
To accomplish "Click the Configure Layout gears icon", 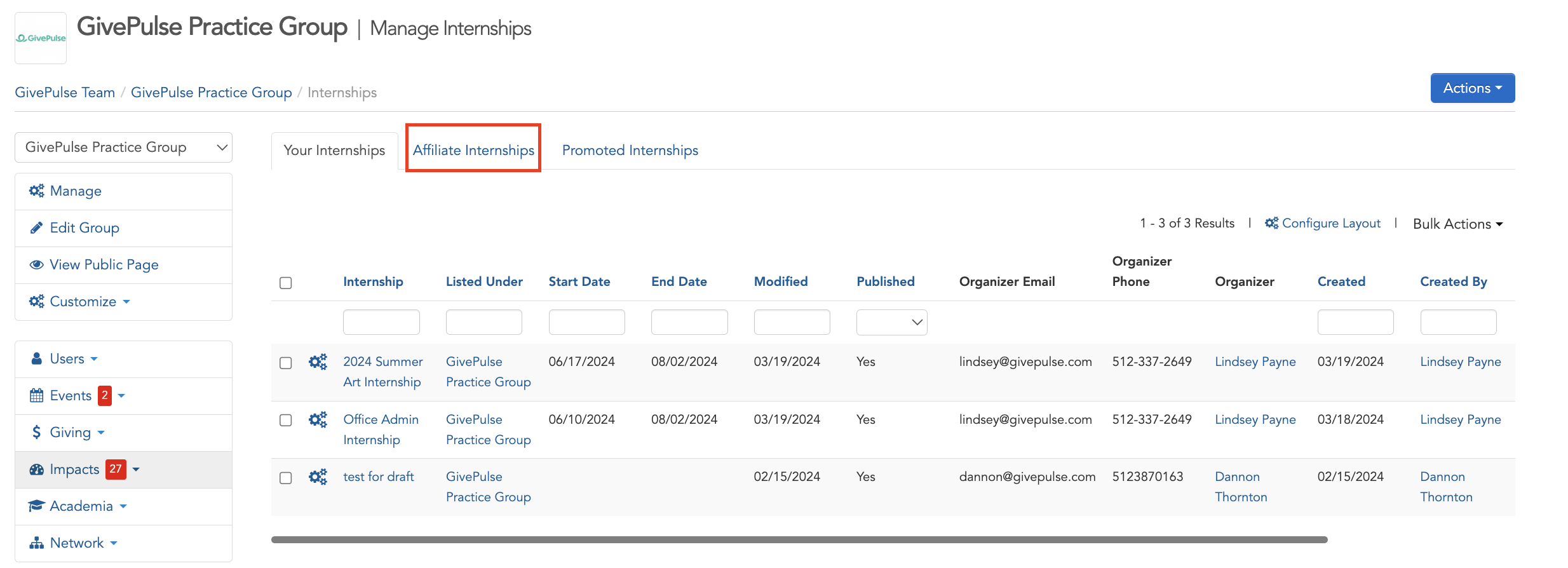I will [1271, 223].
